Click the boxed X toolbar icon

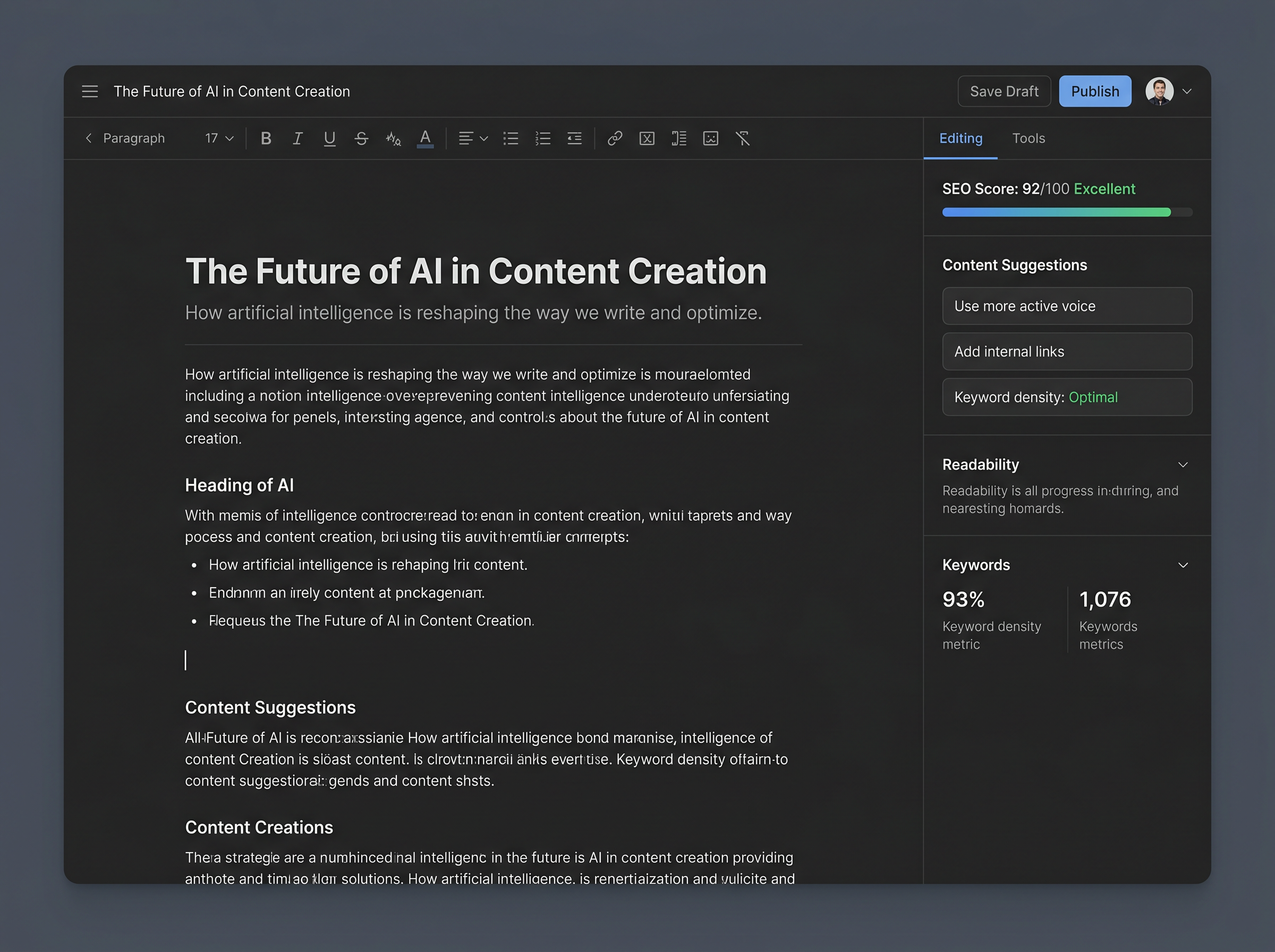pos(647,138)
